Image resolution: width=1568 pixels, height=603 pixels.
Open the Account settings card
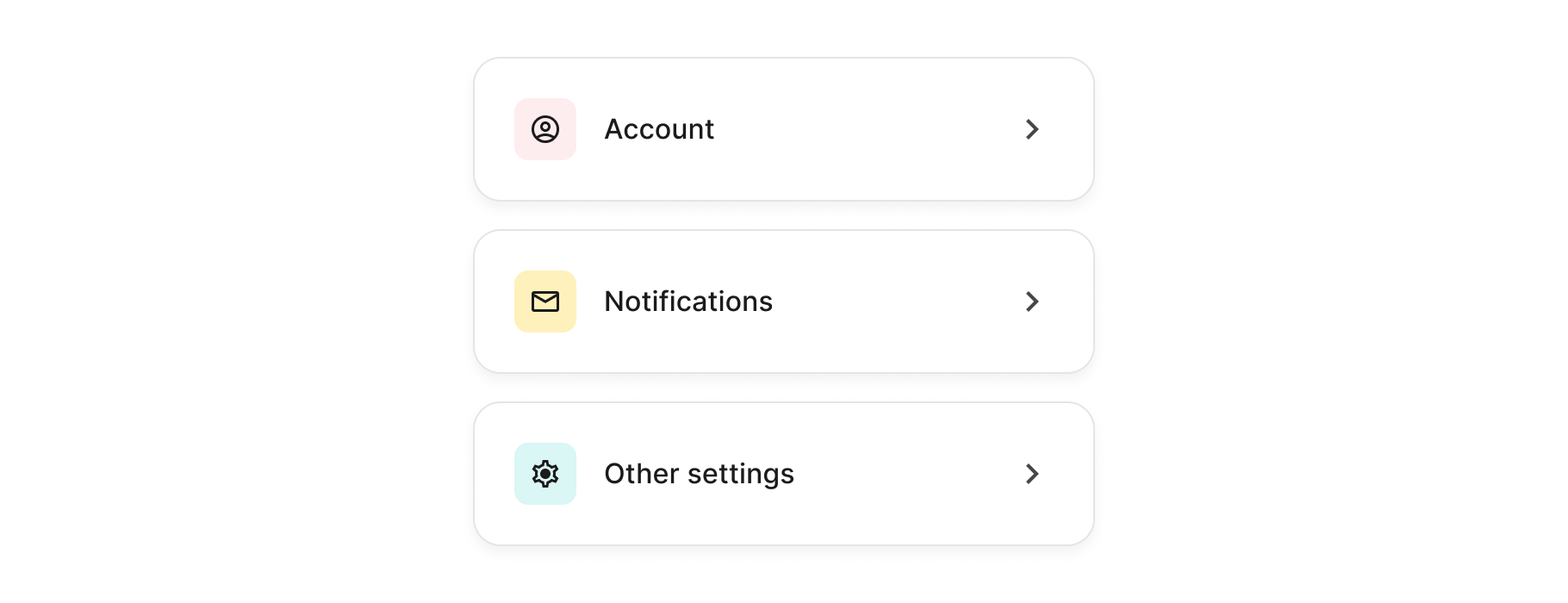(x=784, y=129)
